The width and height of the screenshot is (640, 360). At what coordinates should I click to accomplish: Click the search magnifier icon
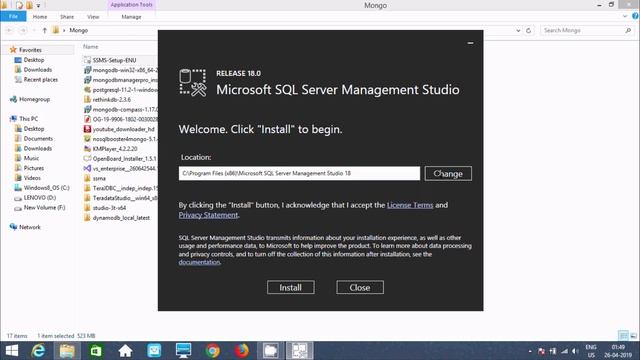[x=628, y=30]
